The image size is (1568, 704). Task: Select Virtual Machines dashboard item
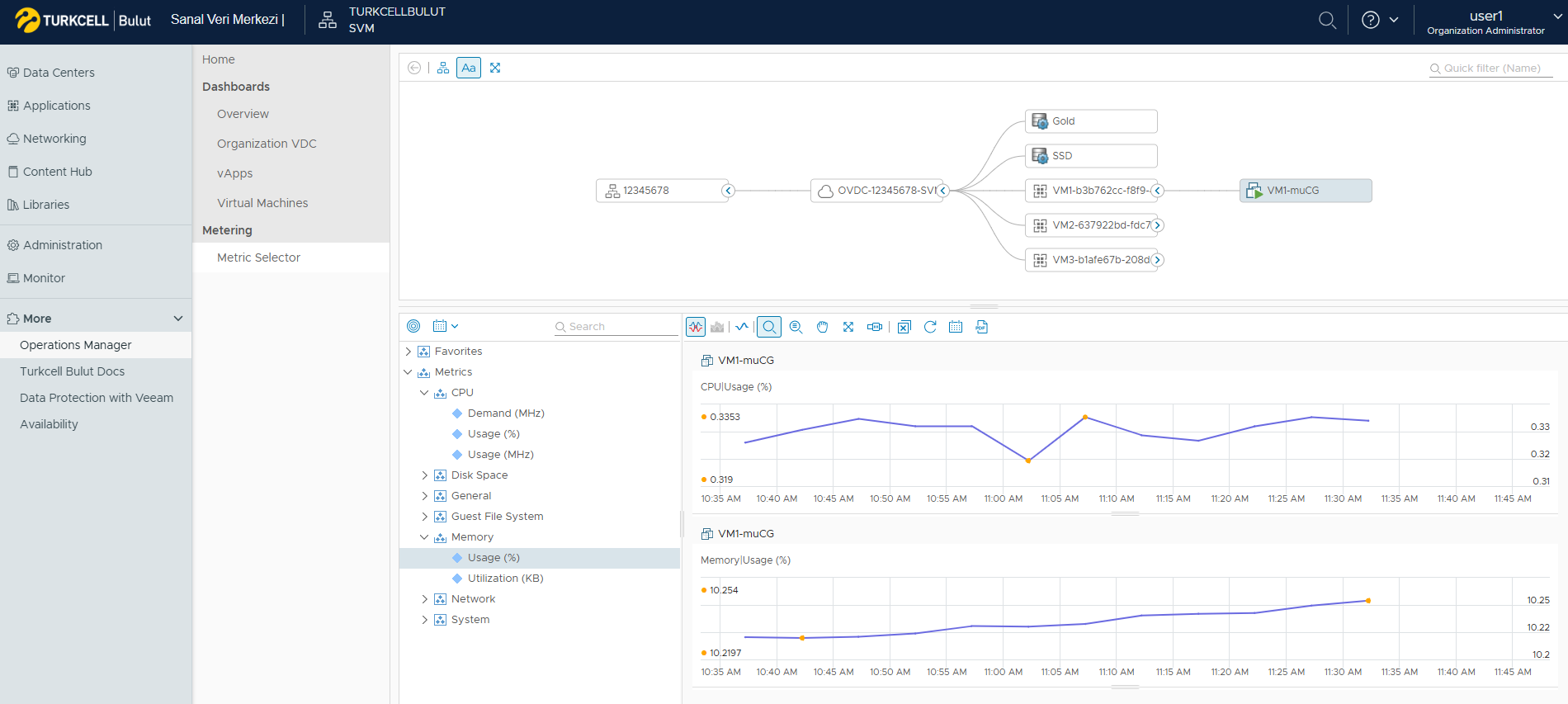tap(262, 203)
